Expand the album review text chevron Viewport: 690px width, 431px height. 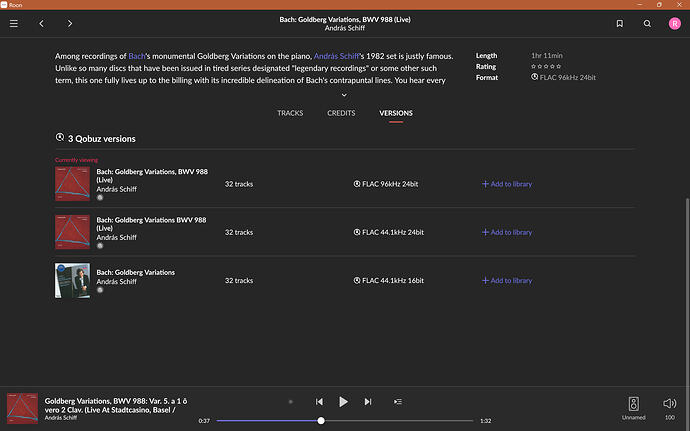pos(344,95)
